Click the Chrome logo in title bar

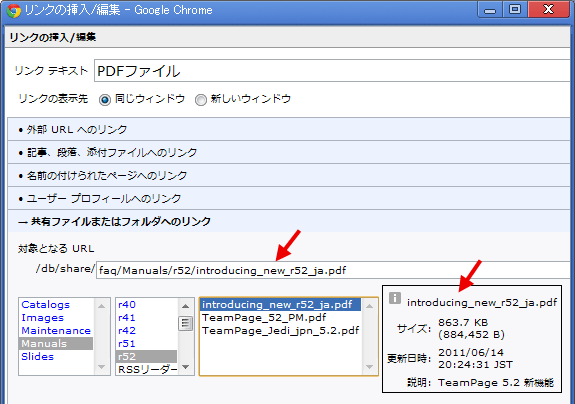[14, 10]
